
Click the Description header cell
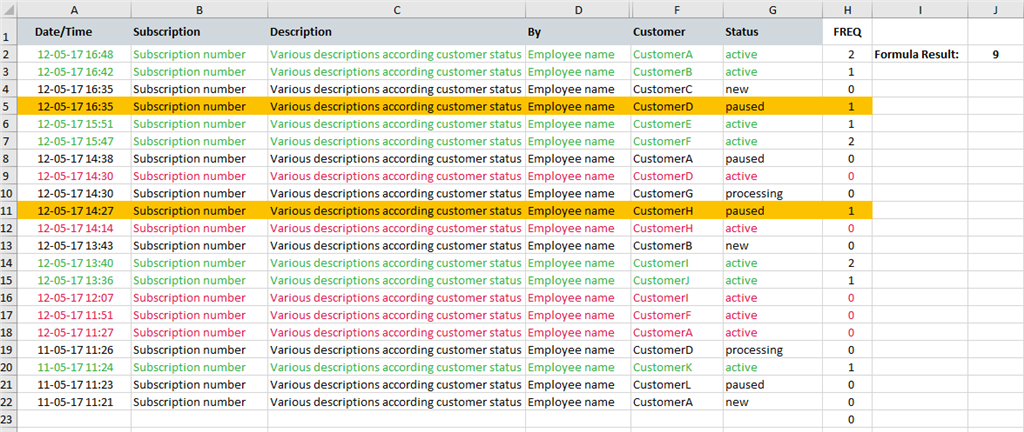(396, 32)
